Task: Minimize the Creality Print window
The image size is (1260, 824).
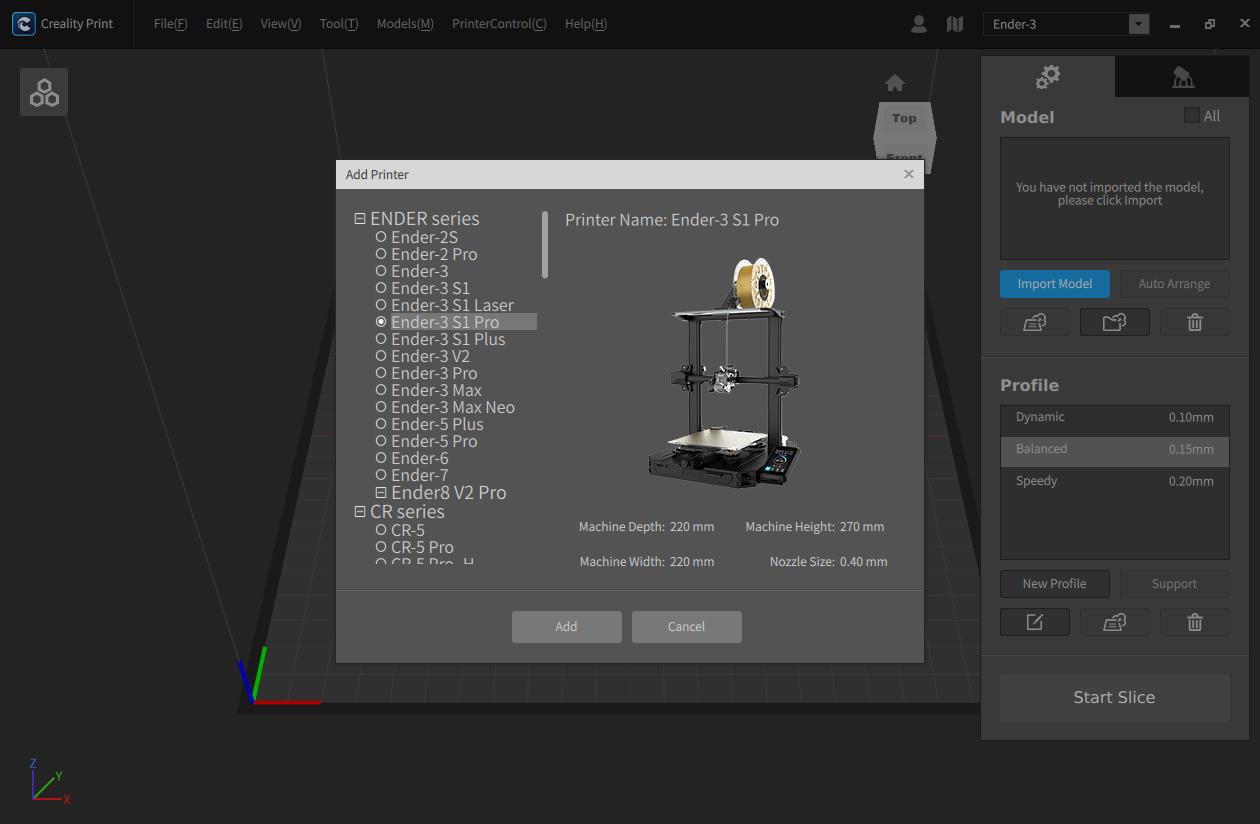Action: tap(1175, 25)
